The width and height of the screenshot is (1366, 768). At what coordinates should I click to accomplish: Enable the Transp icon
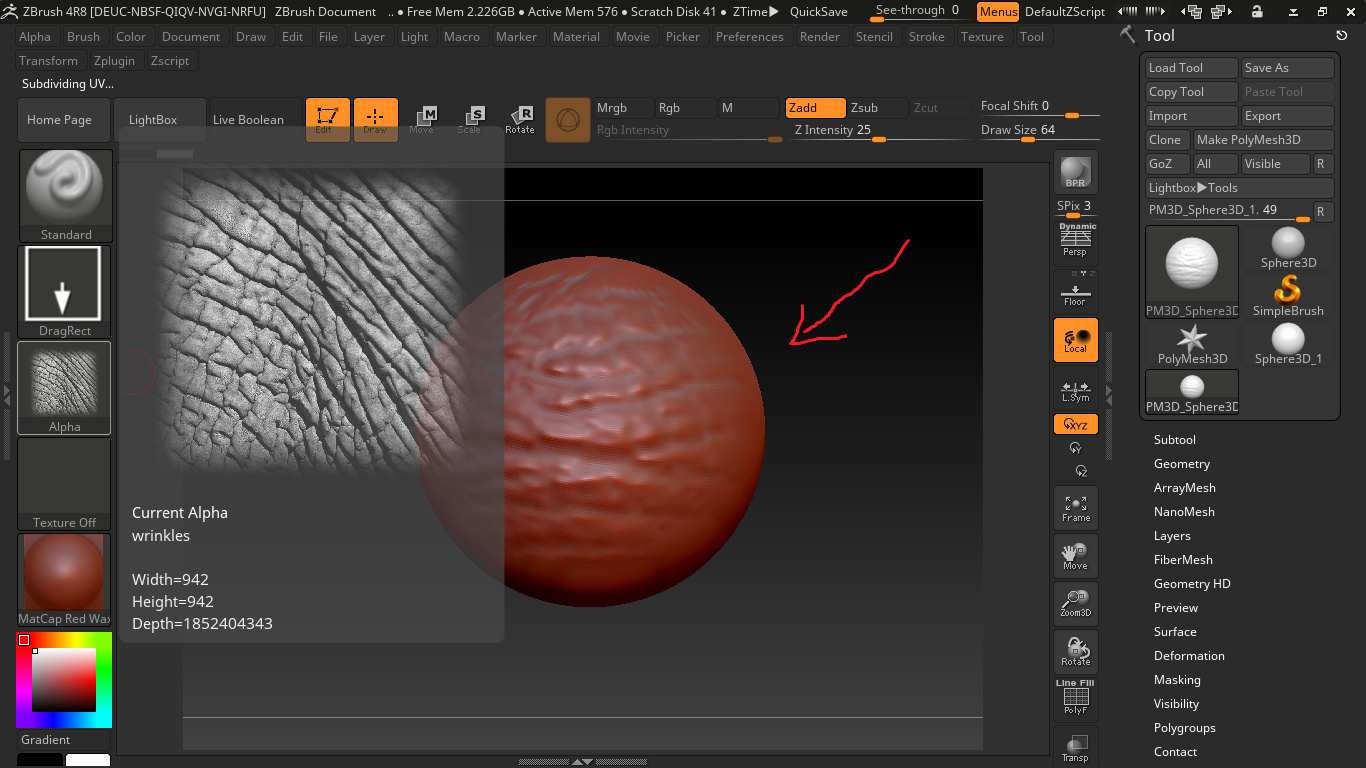1075,745
